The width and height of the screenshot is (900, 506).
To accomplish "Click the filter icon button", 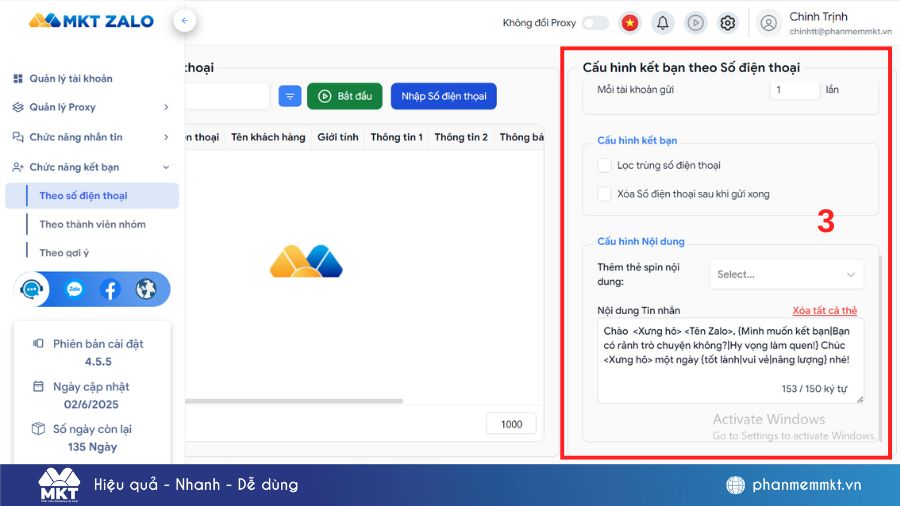I will (290, 96).
